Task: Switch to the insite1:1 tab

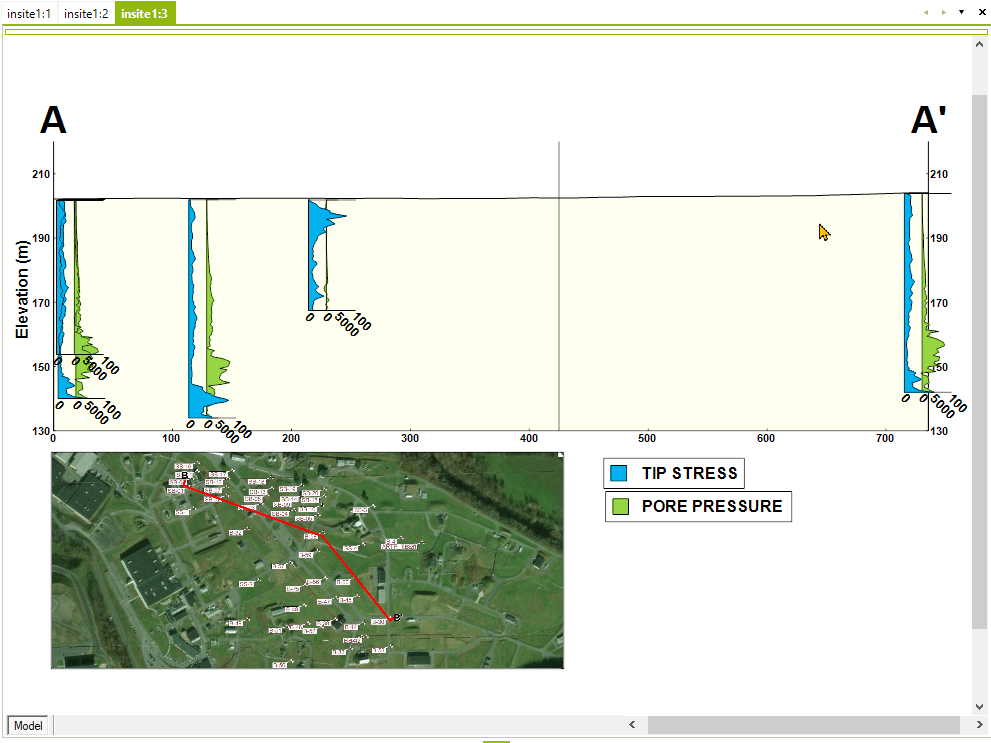Action: 29,13
